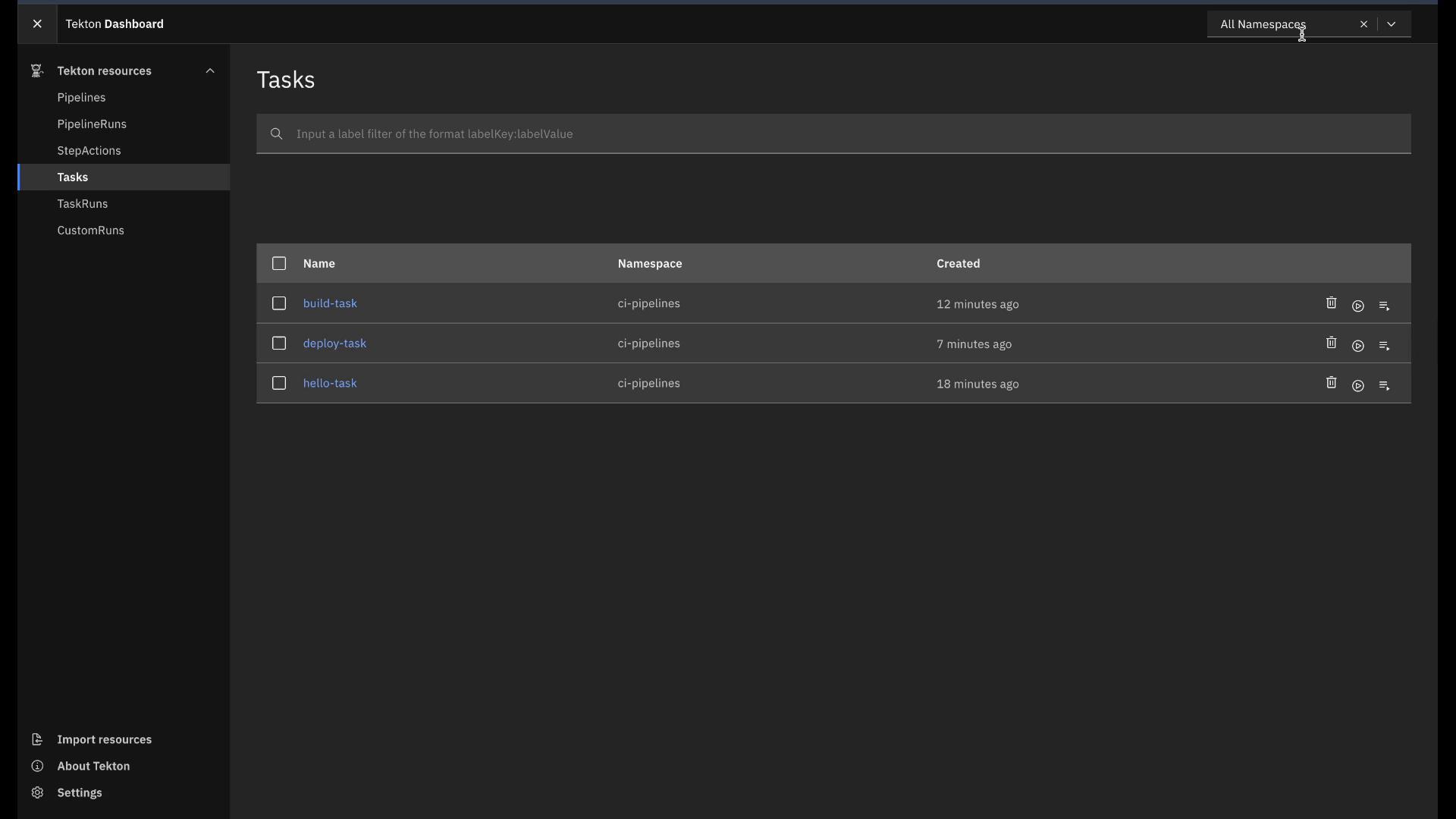
Task: Select all tasks with header checkbox
Action: 279,263
